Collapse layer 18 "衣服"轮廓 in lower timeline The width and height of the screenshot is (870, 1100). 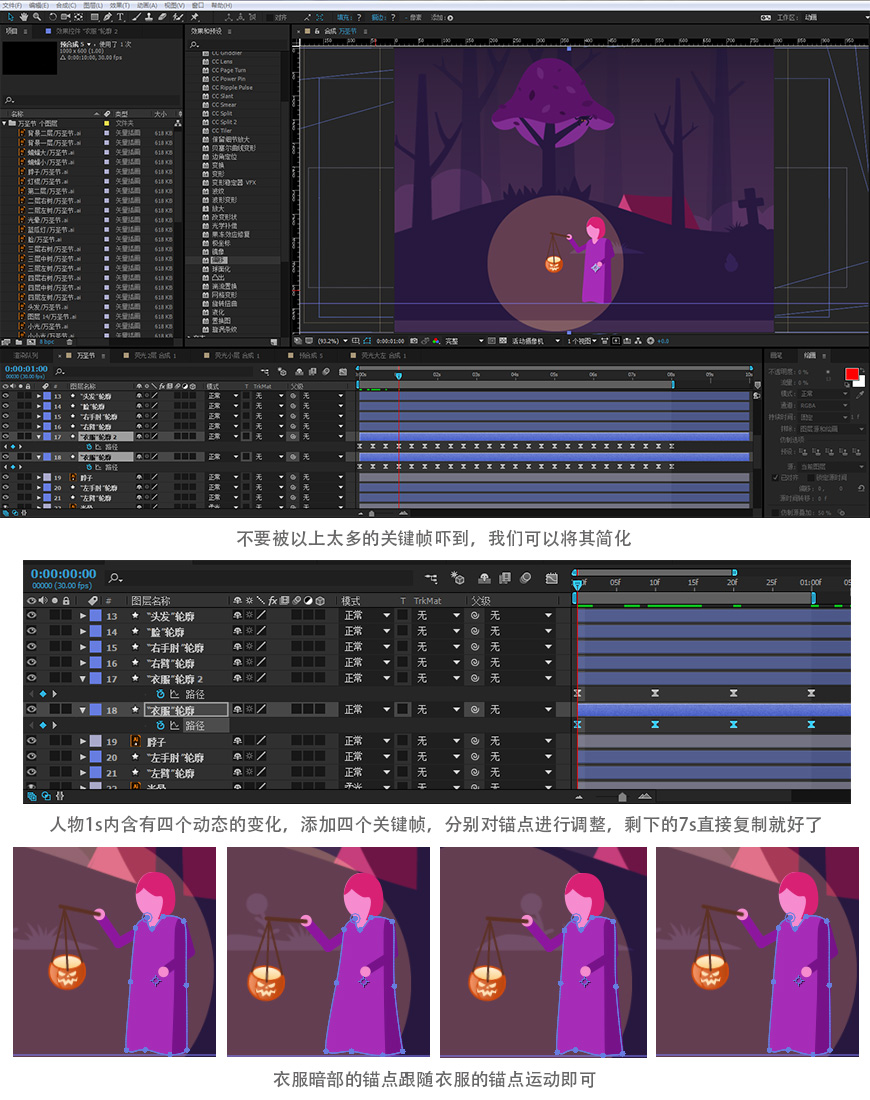[83, 710]
